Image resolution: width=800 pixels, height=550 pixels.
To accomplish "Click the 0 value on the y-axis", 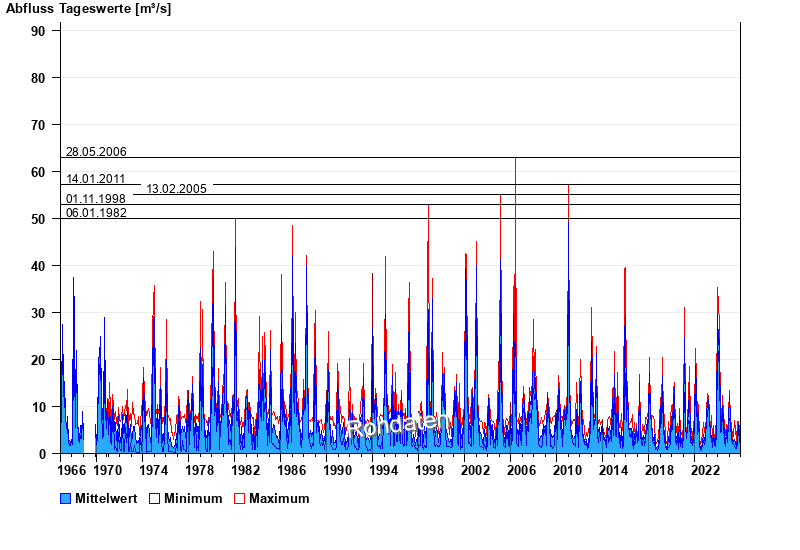I will (x=42, y=454).
